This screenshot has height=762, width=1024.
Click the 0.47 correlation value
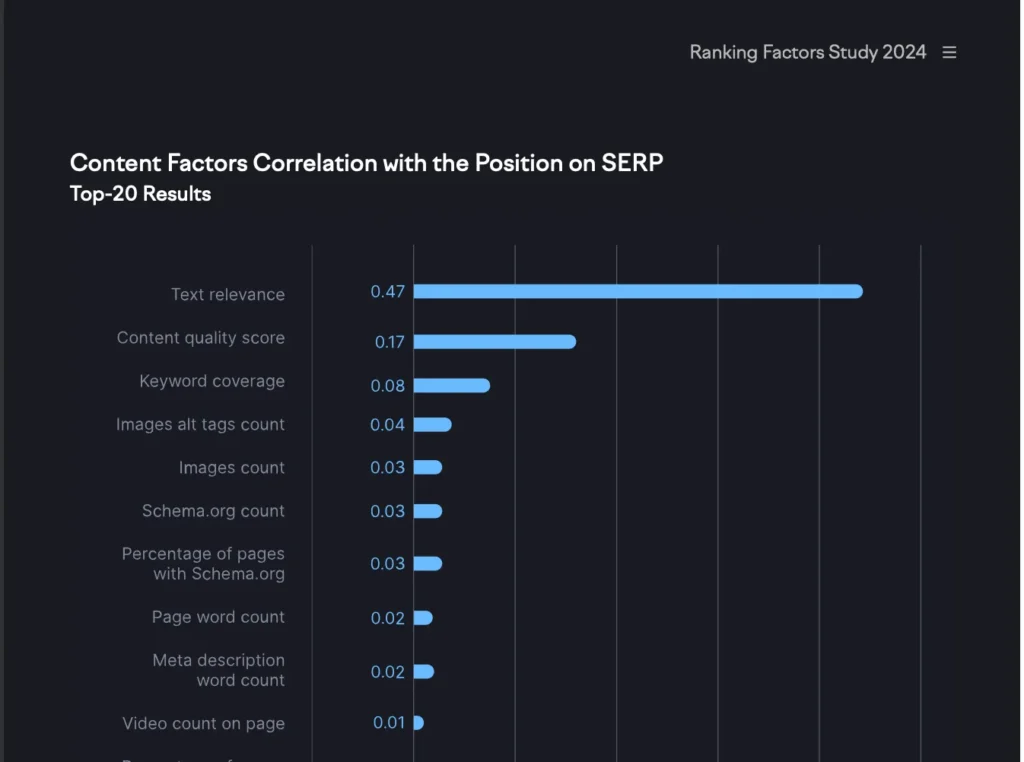387,292
